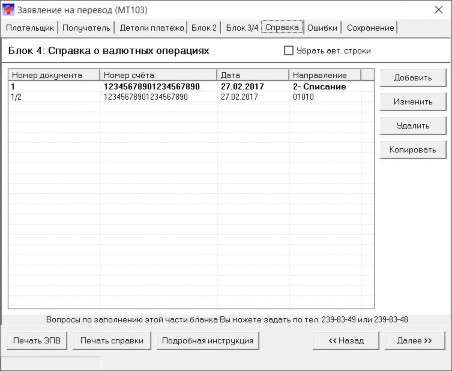Click the 2- Списание direction cell
The image size is (452, 371).
click(319, 87)
